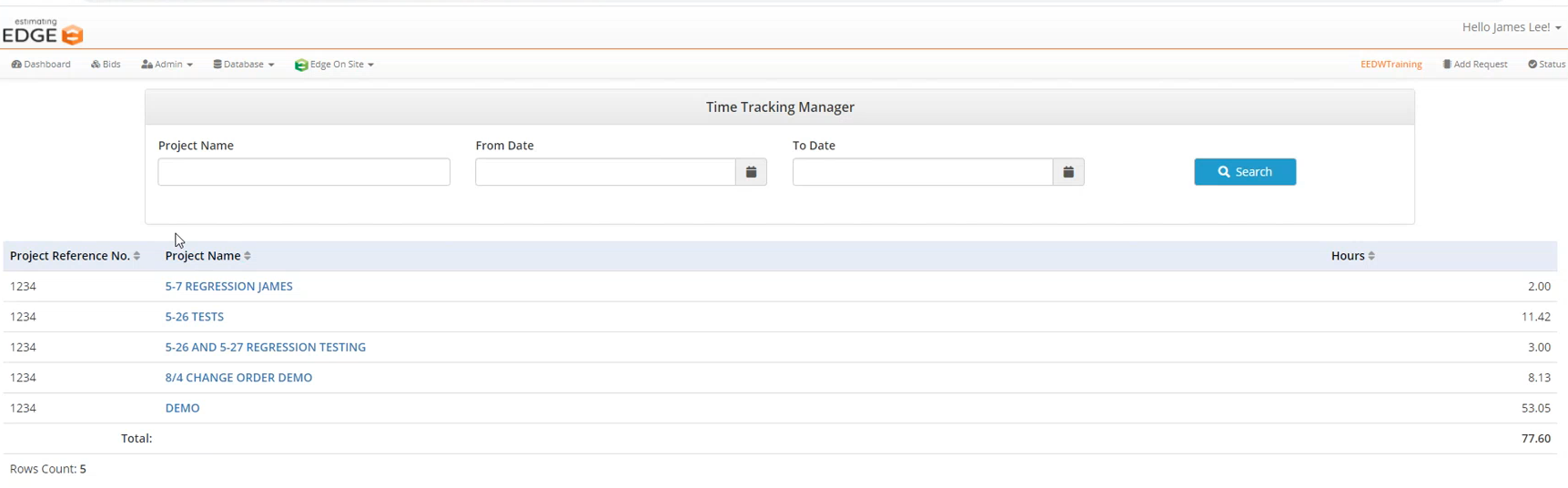Open the To Date calendar picker
Image resolution: width=1568 pixels, height=488 pixels.
pyautogui.click(x=1068, y=172)
